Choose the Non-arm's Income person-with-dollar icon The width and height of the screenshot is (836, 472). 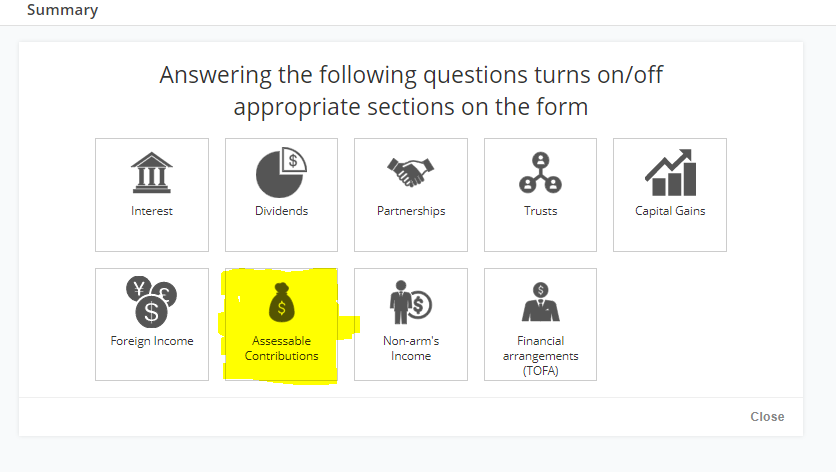[411, 302]
